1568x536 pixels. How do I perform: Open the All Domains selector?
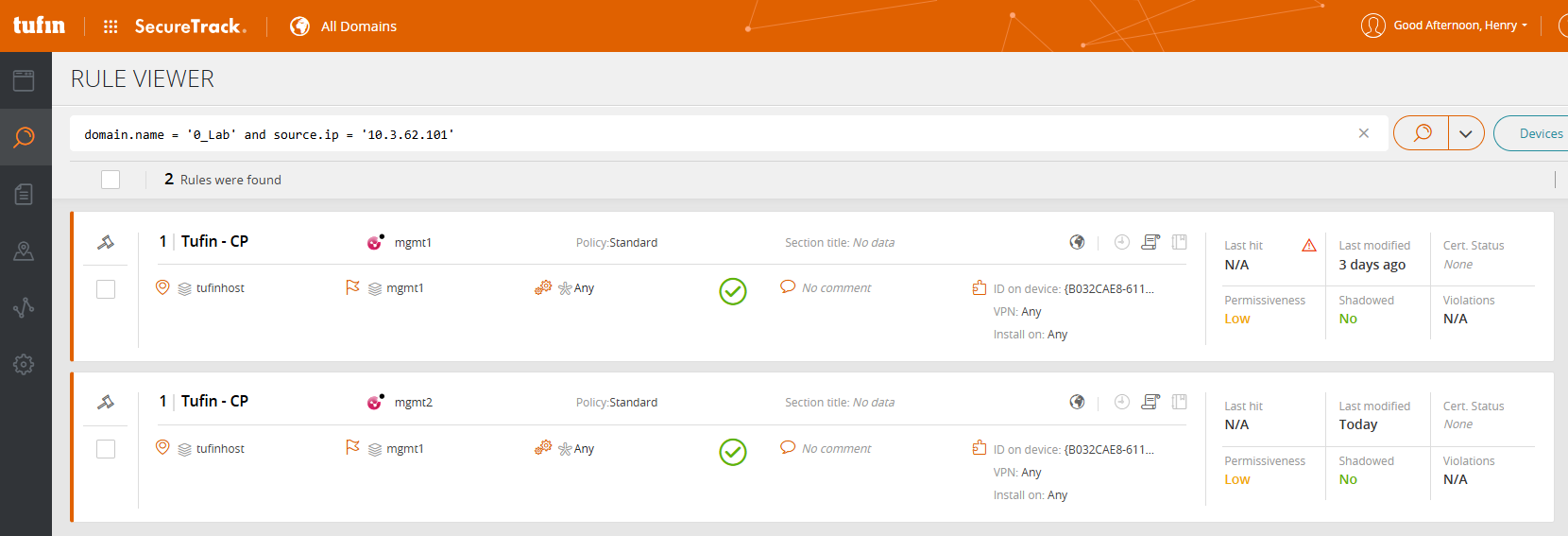pos(345,26)
